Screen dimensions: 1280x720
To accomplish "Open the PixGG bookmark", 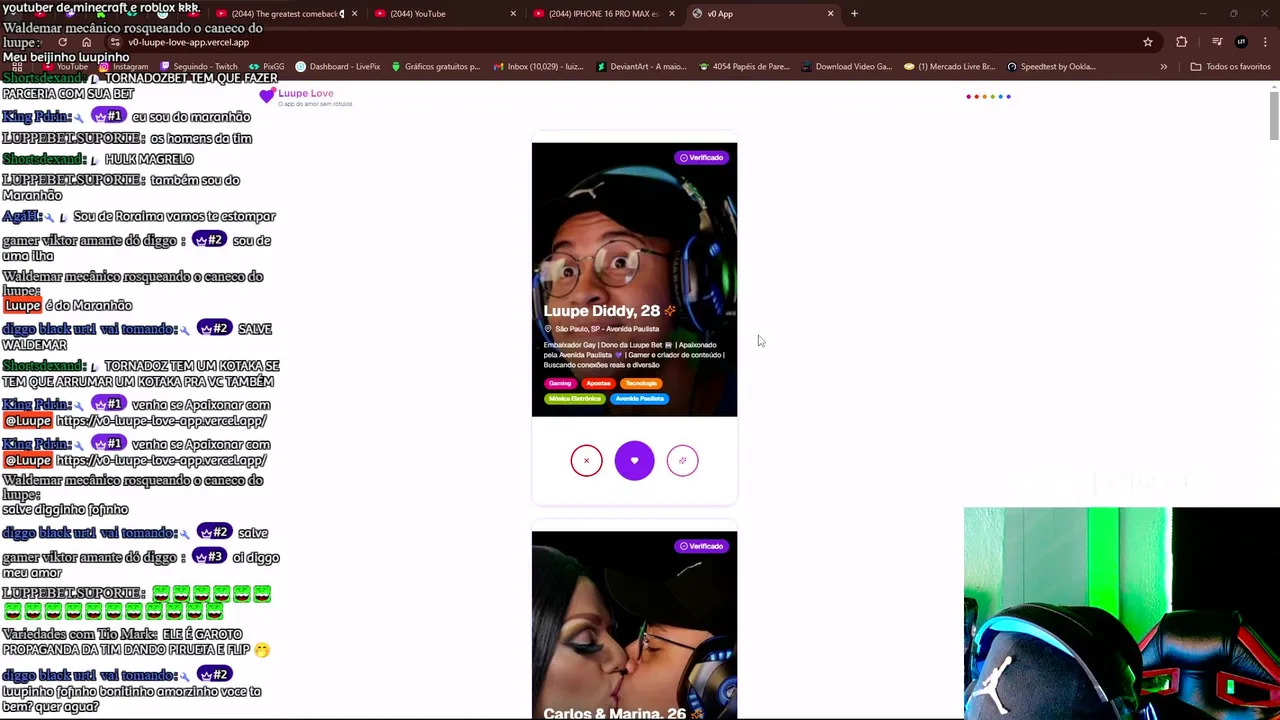I will [x=267, y=66].
